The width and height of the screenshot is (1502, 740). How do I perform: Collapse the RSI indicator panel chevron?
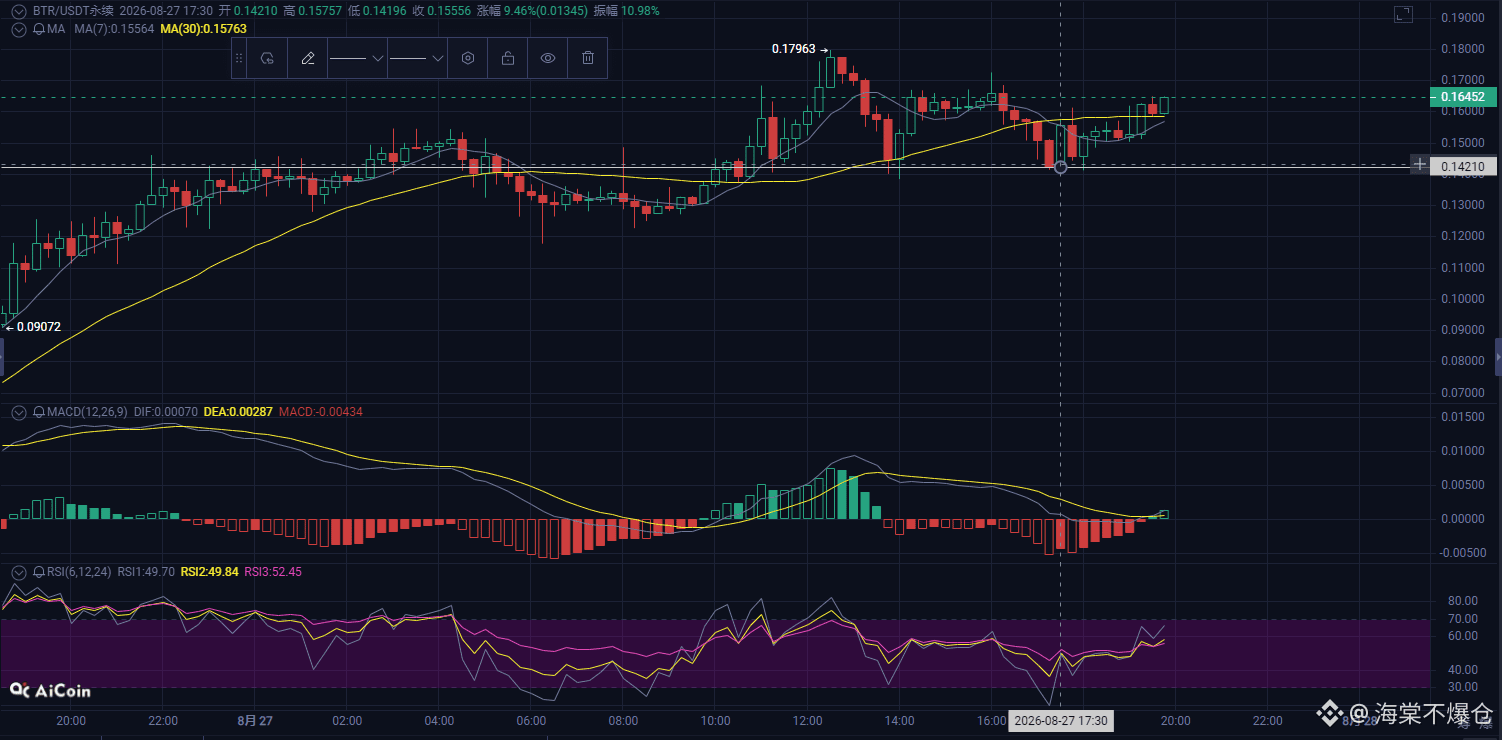[x=19, y=572]
